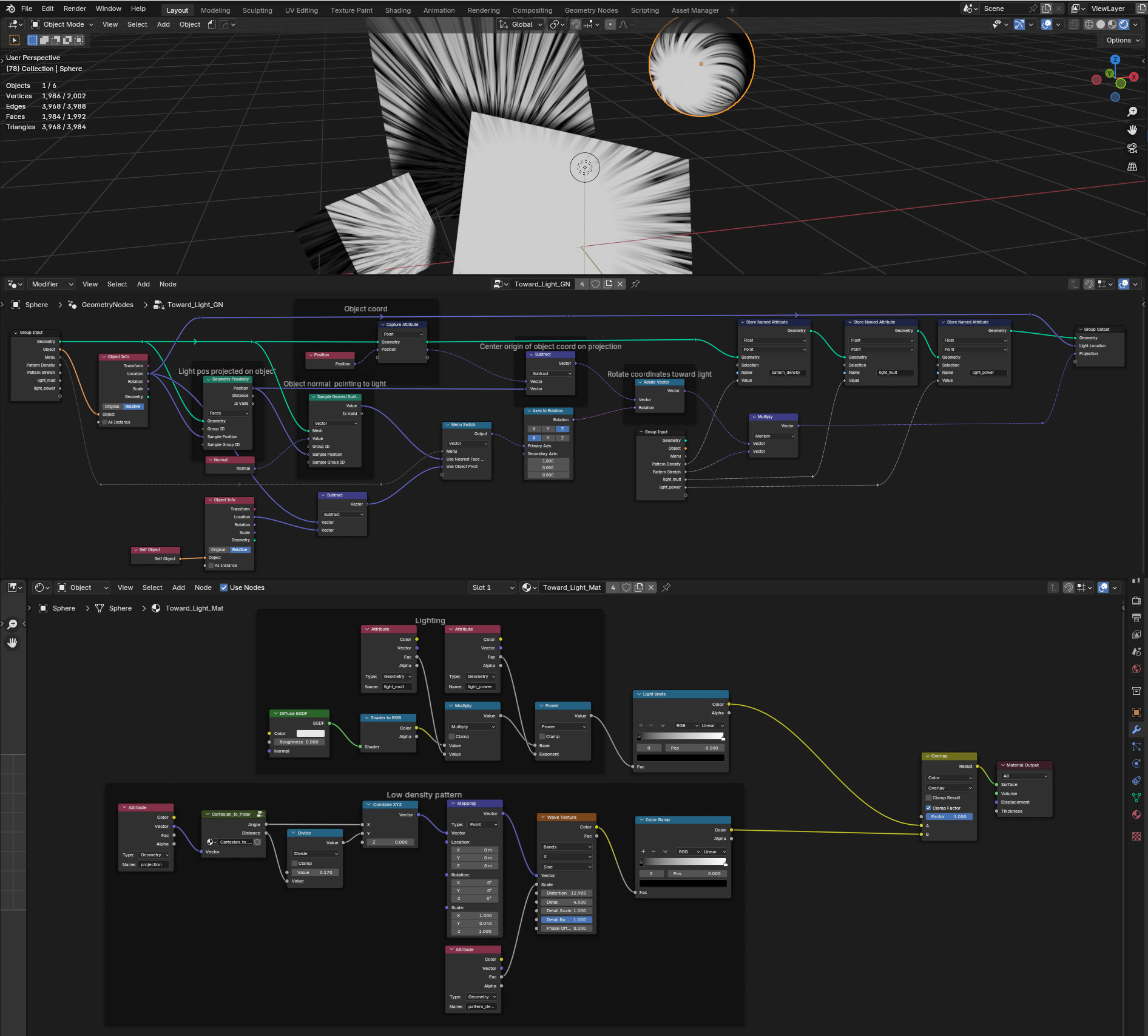Select the Tweak select-box tool icon
Screen dimensions: 1148x1036
coord(15,40)
